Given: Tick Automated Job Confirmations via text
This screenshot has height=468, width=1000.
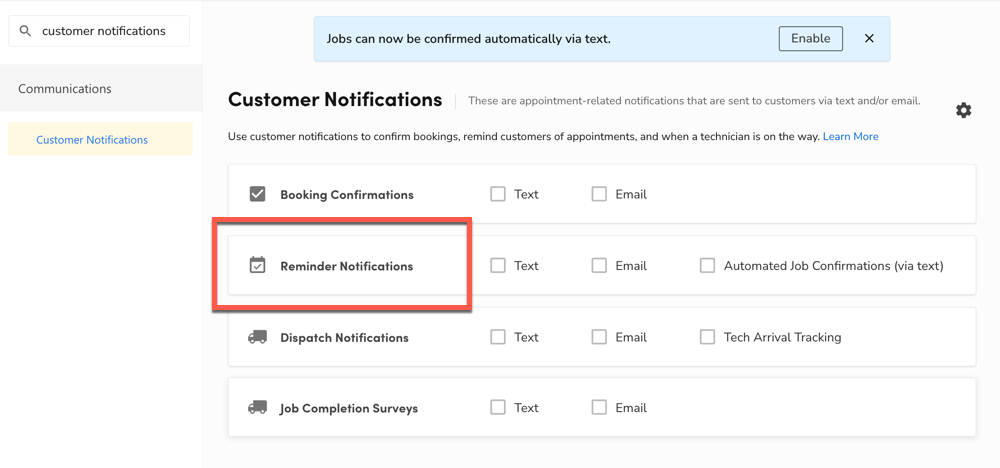Looking at the screenshot, I should [x=707, y=265].
